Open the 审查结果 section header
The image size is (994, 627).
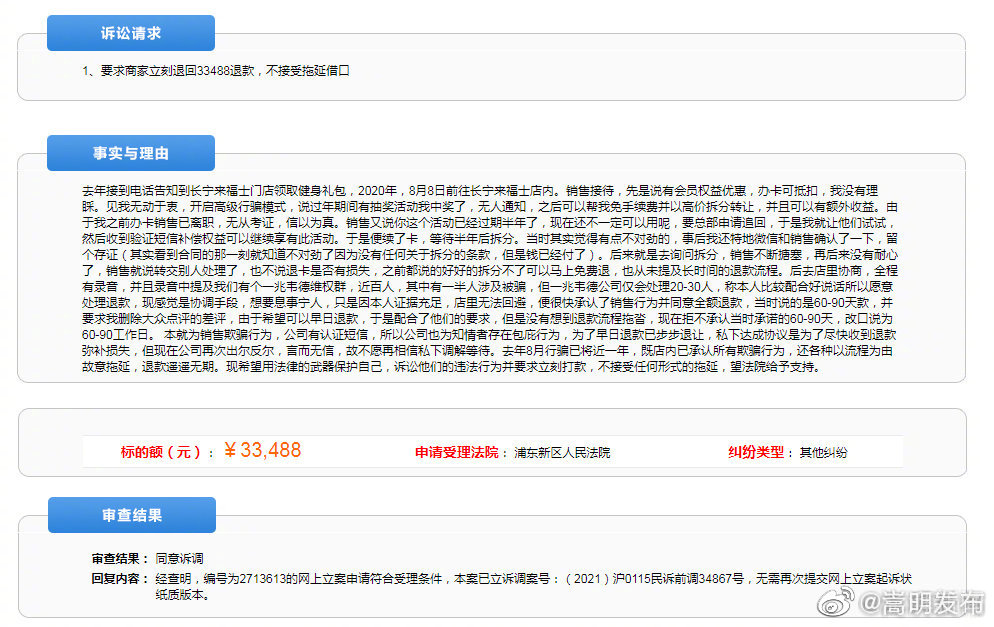pos(130,515)
